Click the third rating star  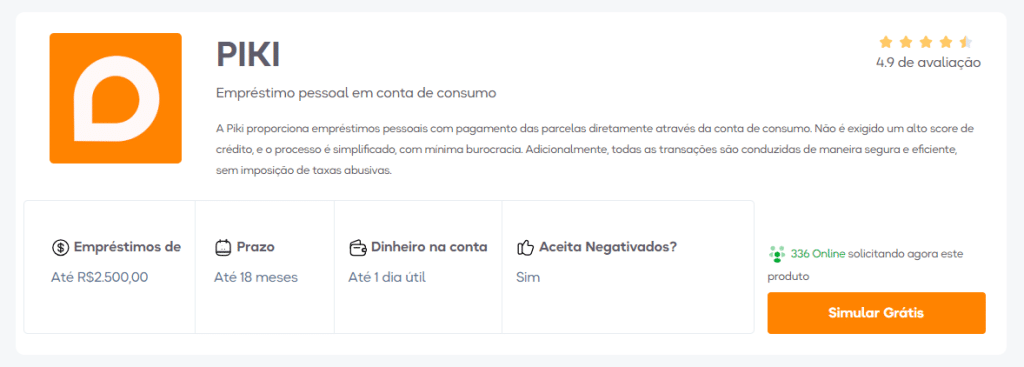[925, 42]
